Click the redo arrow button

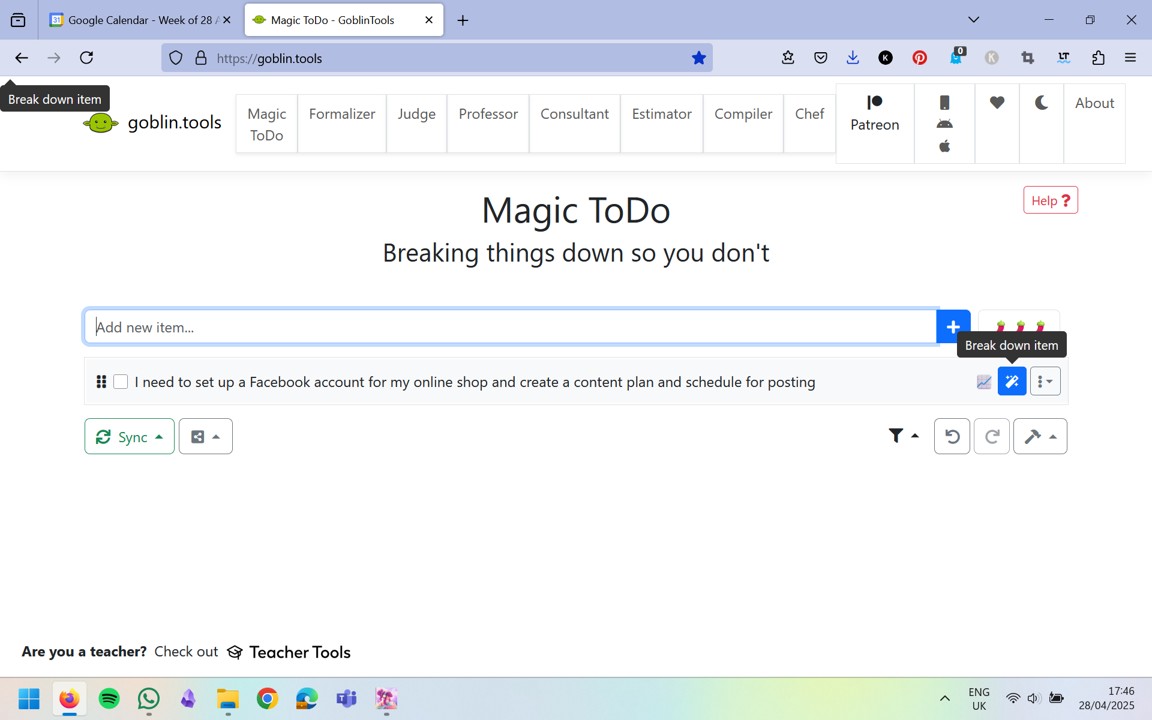(x=992, y=436)
